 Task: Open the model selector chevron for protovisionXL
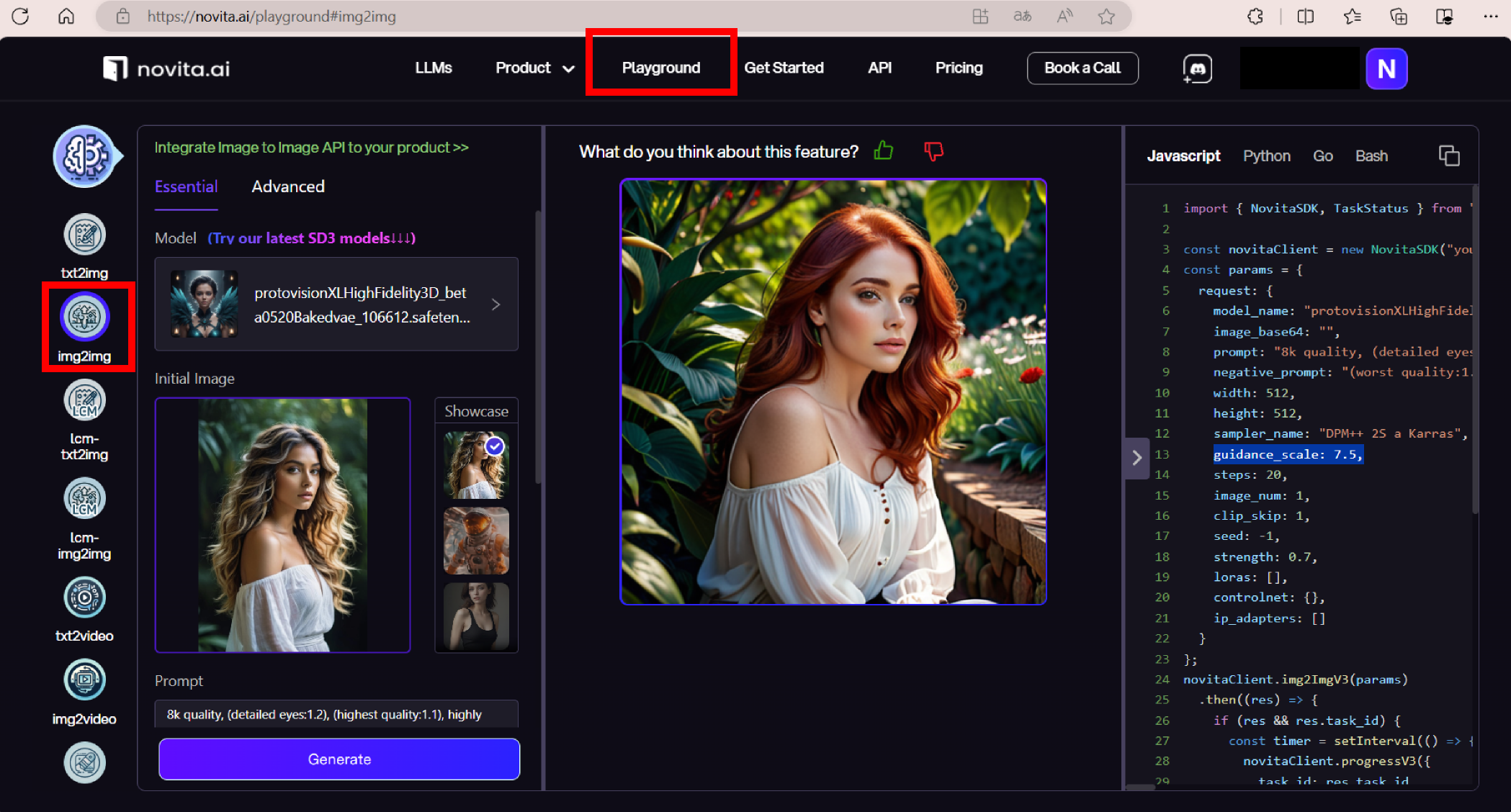[x=496, y=304]
